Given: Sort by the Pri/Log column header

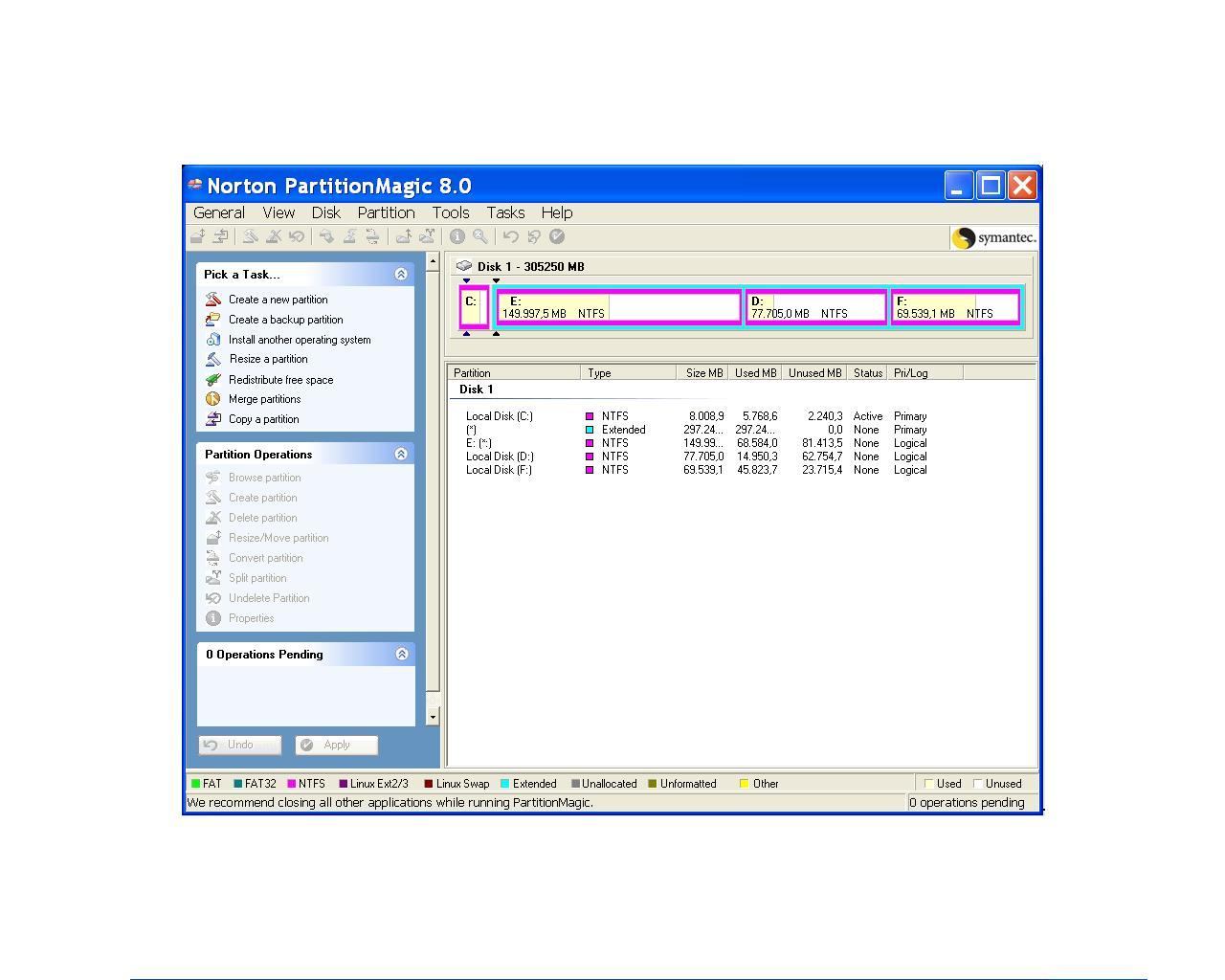Looking at the screenshot, I should 924,372.
